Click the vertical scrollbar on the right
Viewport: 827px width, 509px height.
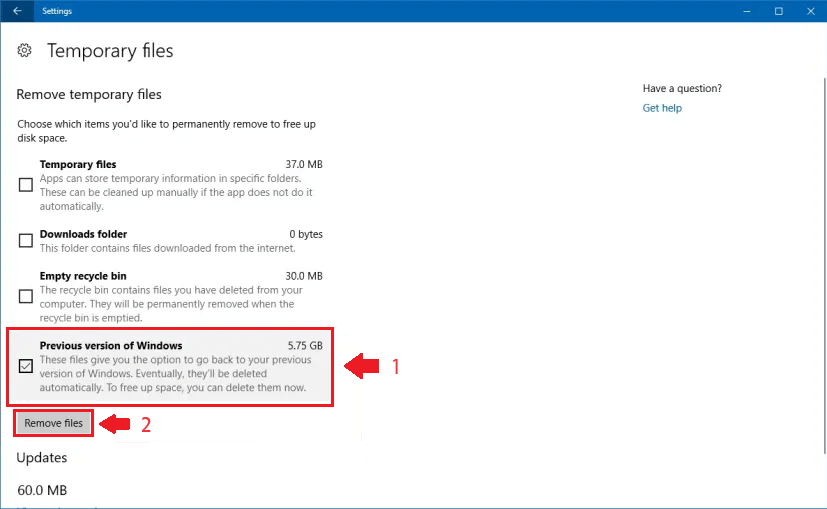point(824,265)
